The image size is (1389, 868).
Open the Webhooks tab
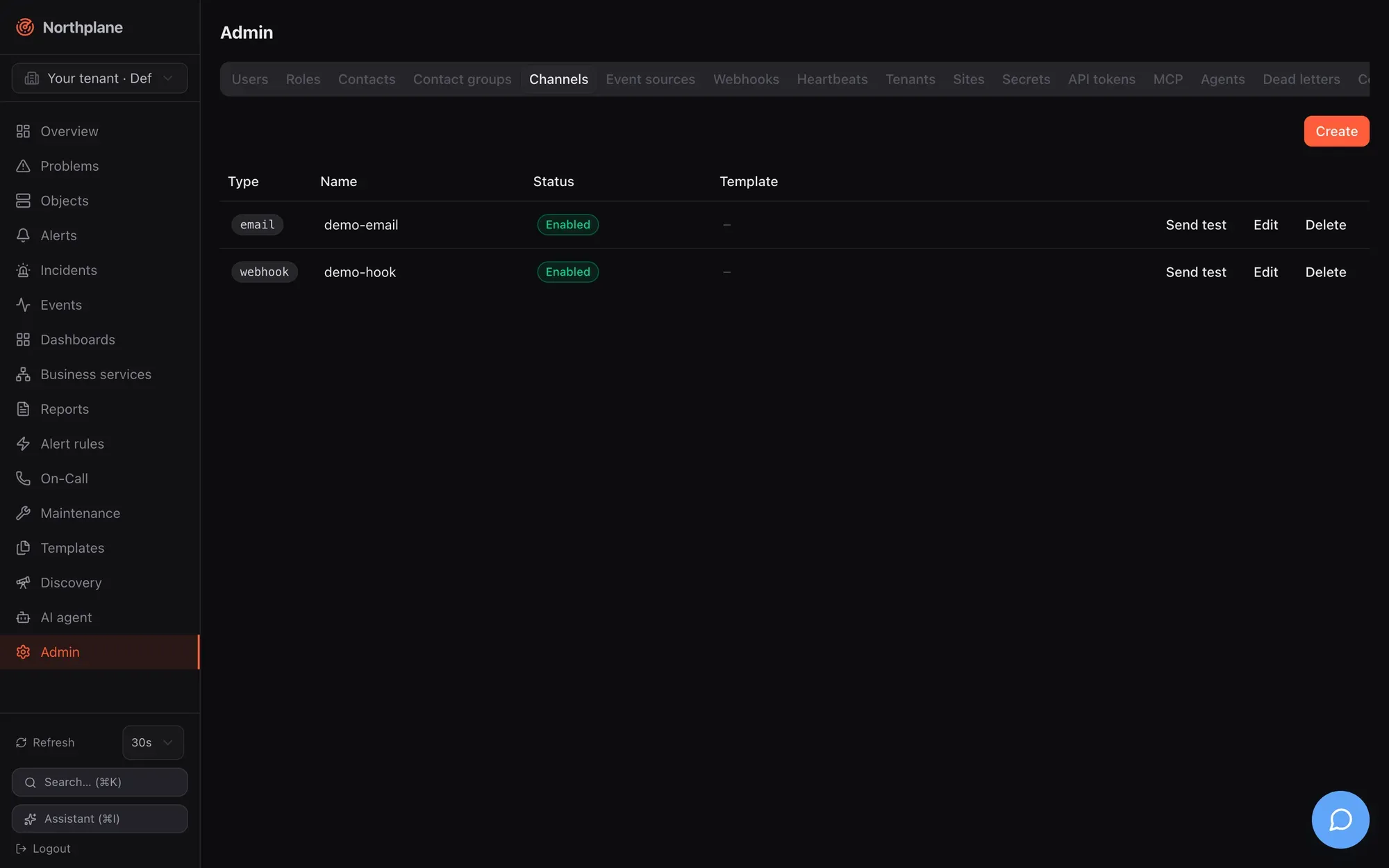pos(746,79)
